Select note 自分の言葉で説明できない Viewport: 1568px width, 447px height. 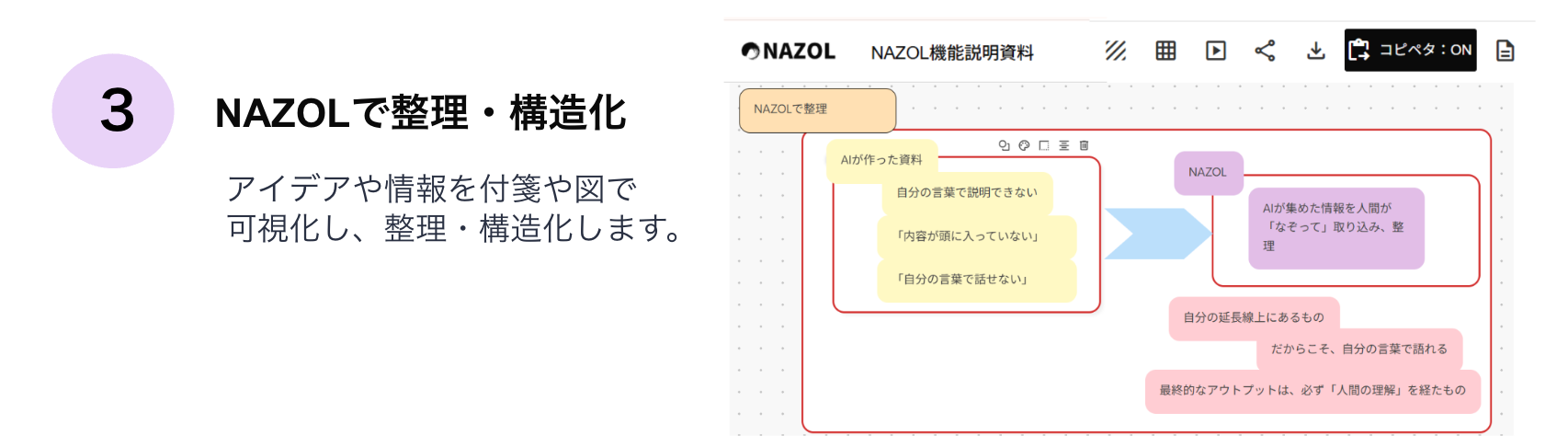tap(967, 193)
